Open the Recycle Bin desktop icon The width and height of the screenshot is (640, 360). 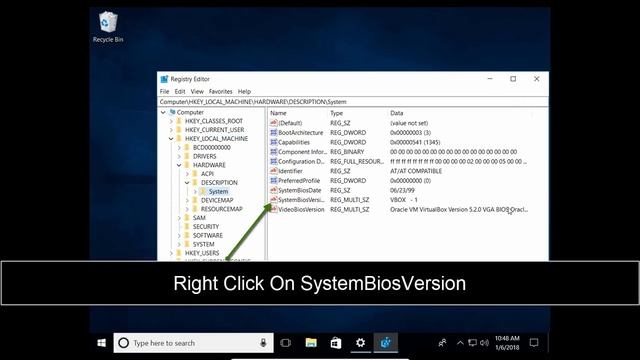(108, 27)
